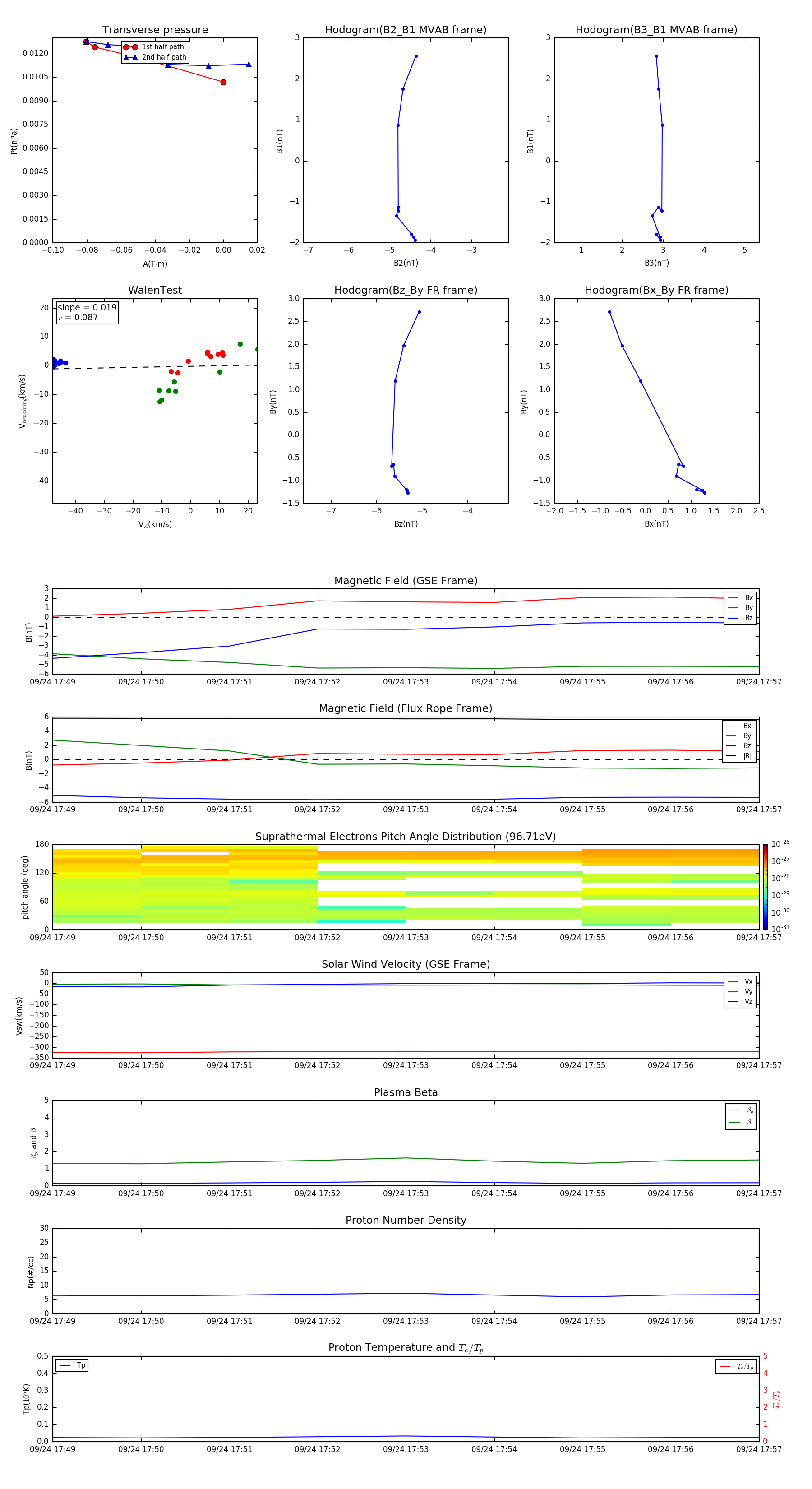This screenshot has height=1489, width=812.
Task: Click the Transverse pressure plot title
Action: pyautogui.click(x=155, y=30)
